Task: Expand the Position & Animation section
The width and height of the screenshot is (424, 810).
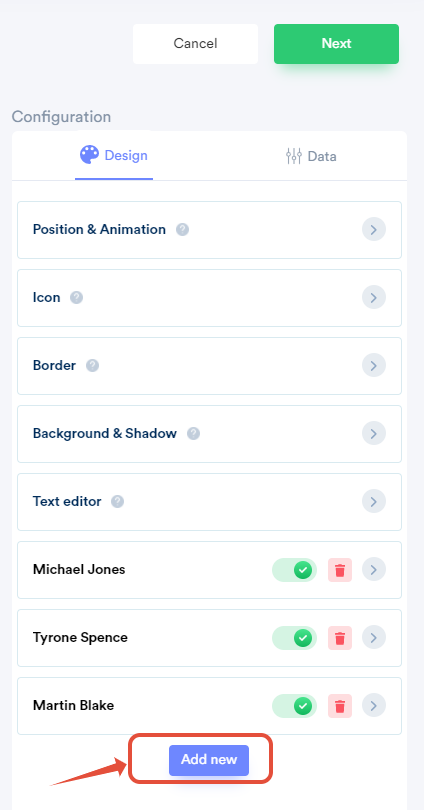Action: tap(374, 229)
